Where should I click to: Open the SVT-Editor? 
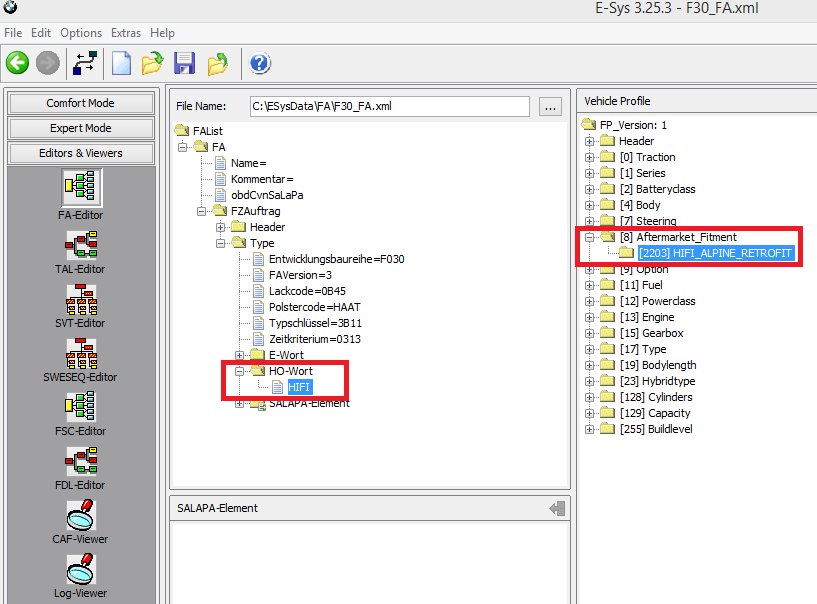click(81, 306)
